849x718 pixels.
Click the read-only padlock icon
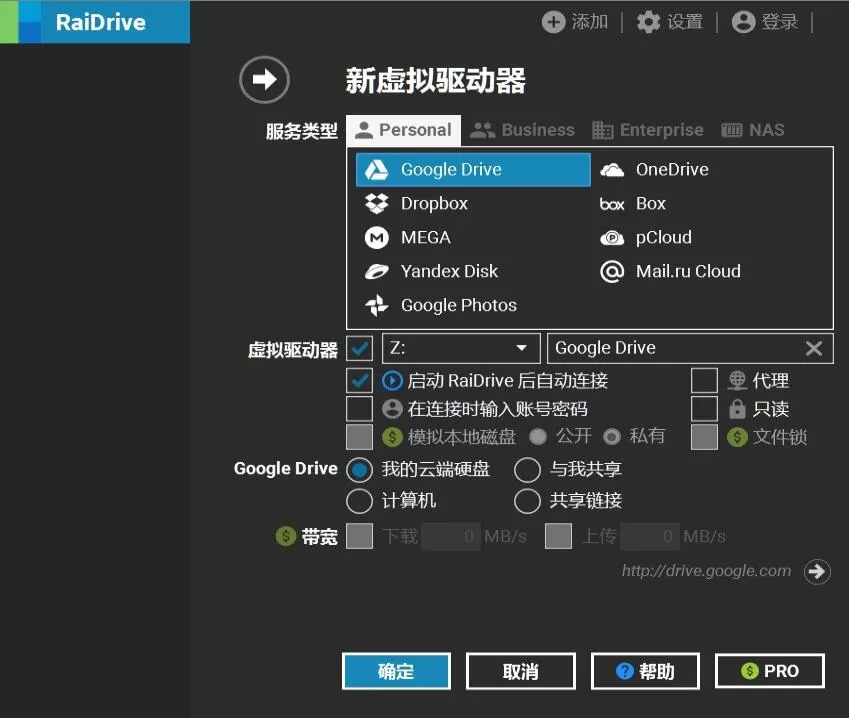(x=737, y=409)
